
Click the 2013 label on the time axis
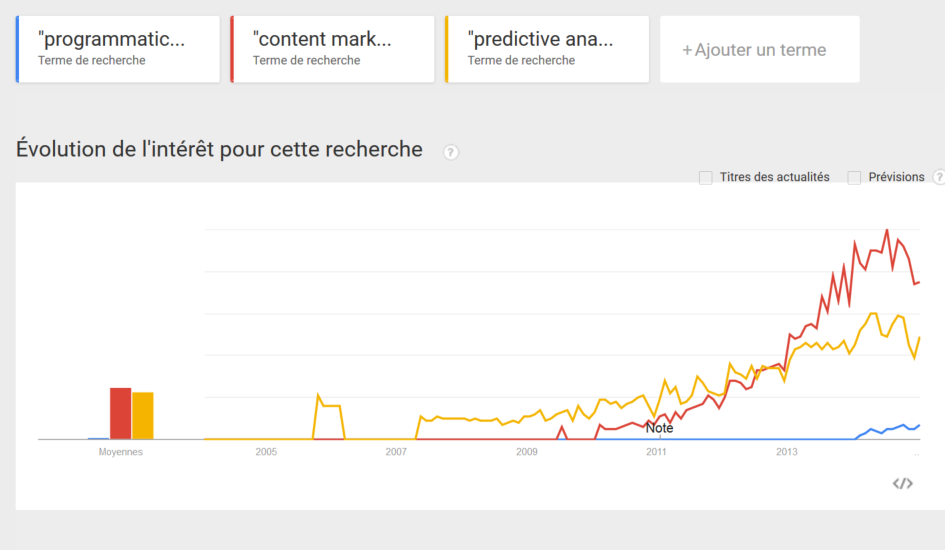(x=786, y=452)
